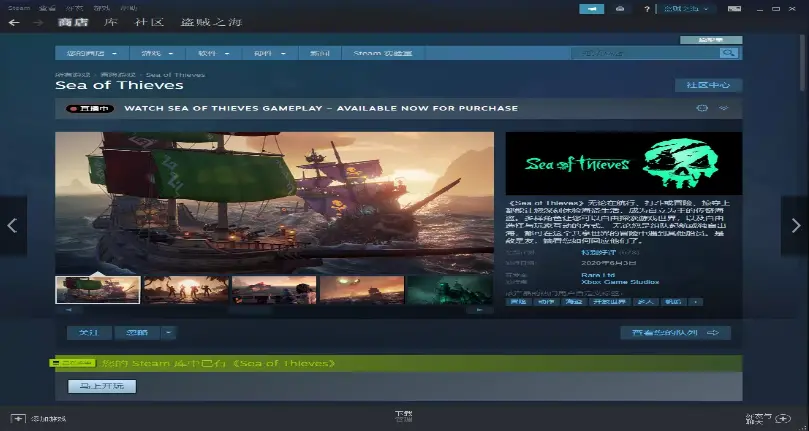Open the question mark help icon

(646, 9)
